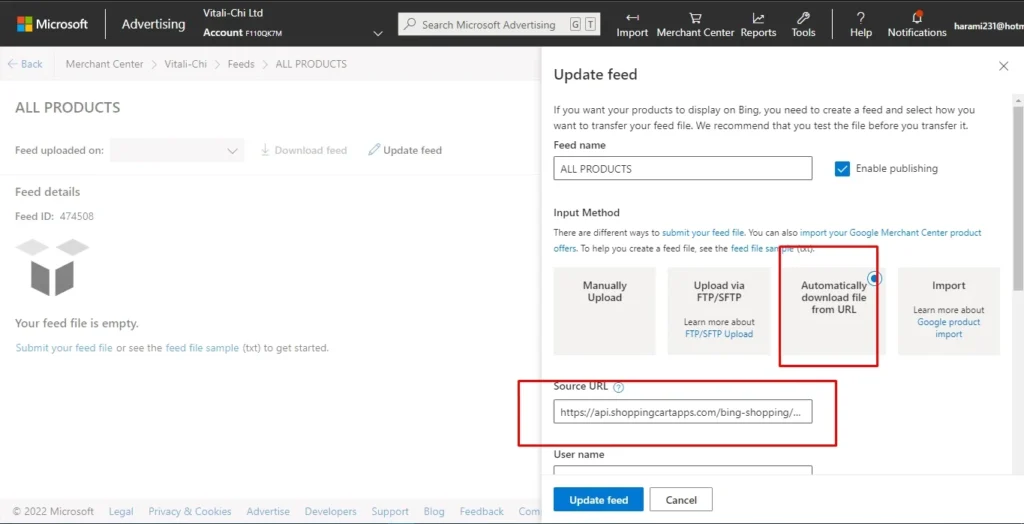Viewport: 1024px width, 524px height.
Task: Open Merchant Center cart icon
Action: click(x=695, y=18)
